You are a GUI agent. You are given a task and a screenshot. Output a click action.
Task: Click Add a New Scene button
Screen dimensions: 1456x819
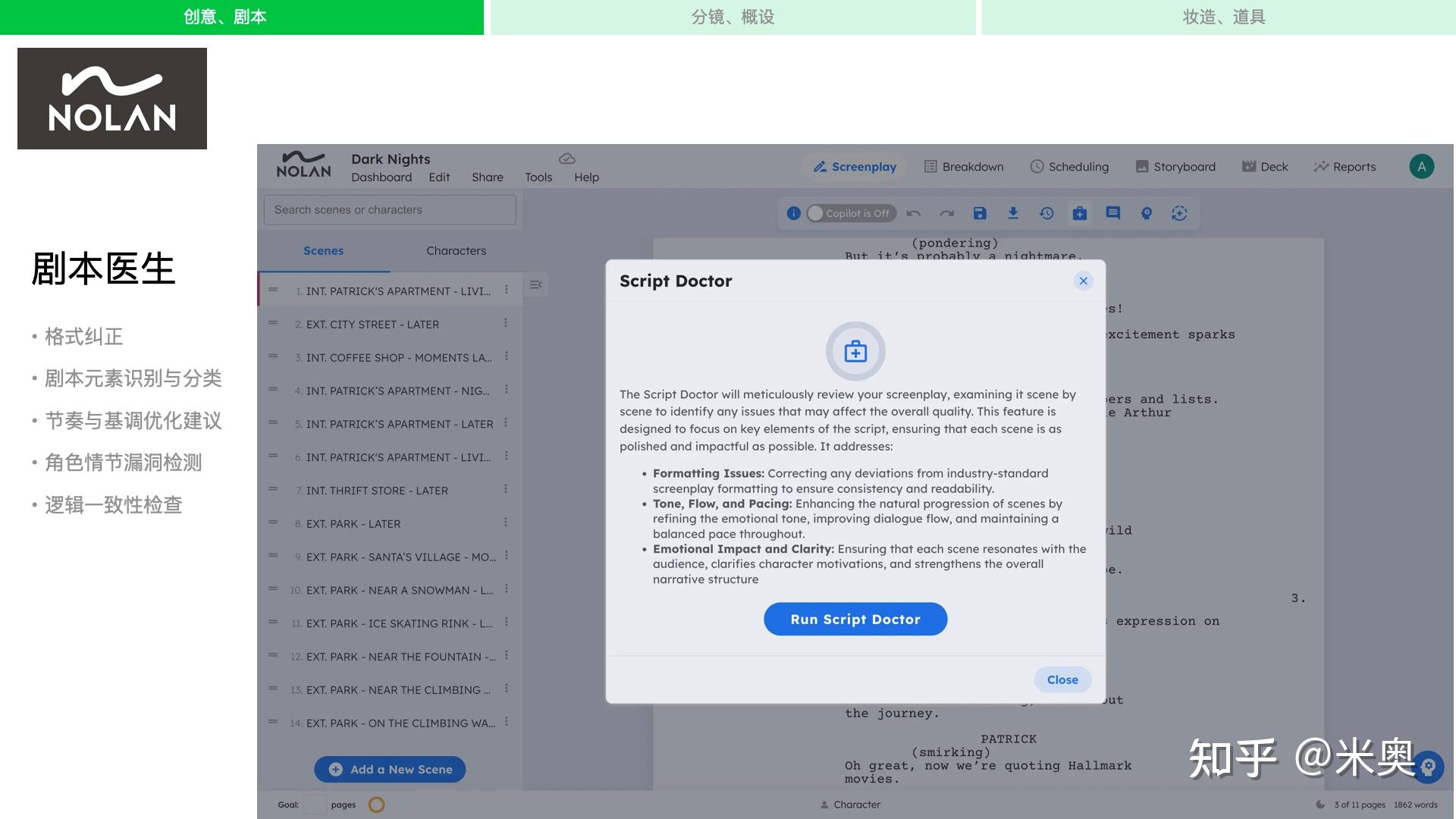tap(390, 770)
